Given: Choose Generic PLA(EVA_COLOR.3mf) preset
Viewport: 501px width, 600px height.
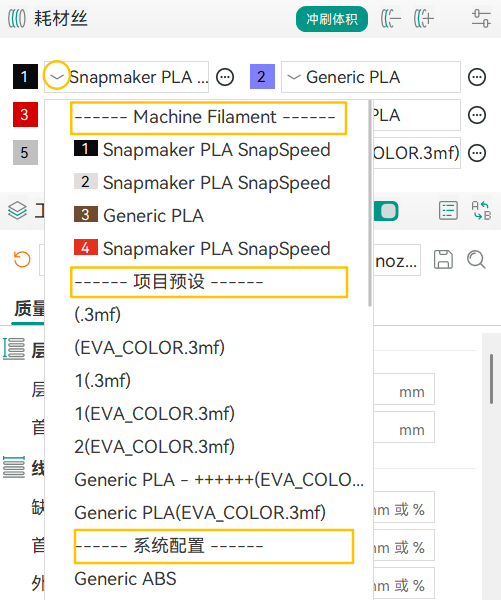Looking at the screenshot, I should [x=207, y=512].
